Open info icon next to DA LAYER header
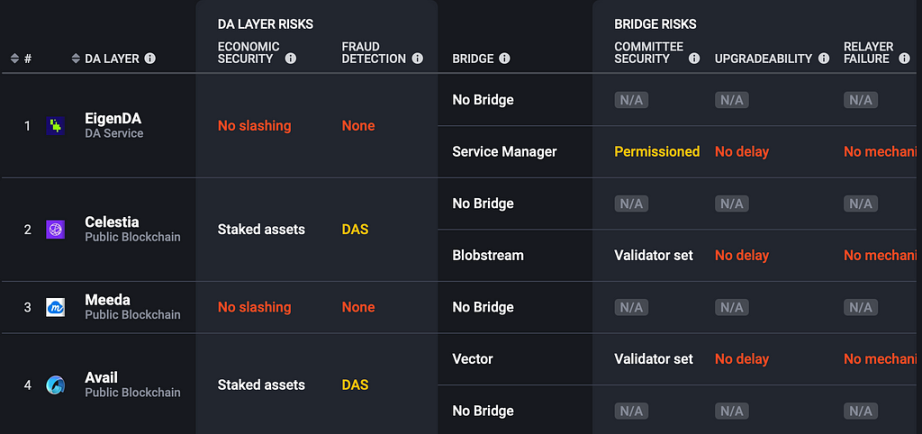Image resolution: width=922 pixels, height=434 pixels. pos(150,58)
